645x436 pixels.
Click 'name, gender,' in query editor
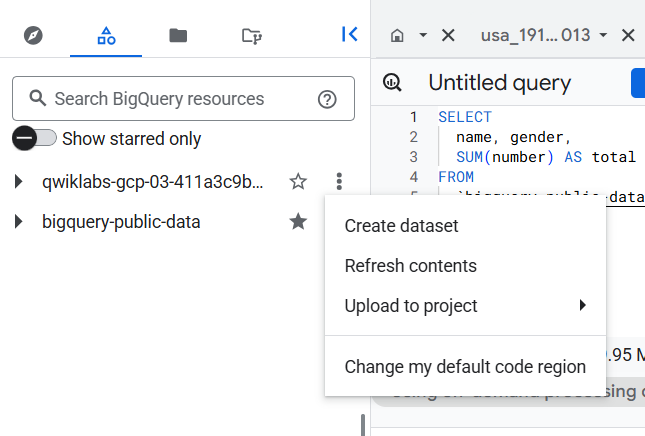pyautogui.click(x=514, y=137)
